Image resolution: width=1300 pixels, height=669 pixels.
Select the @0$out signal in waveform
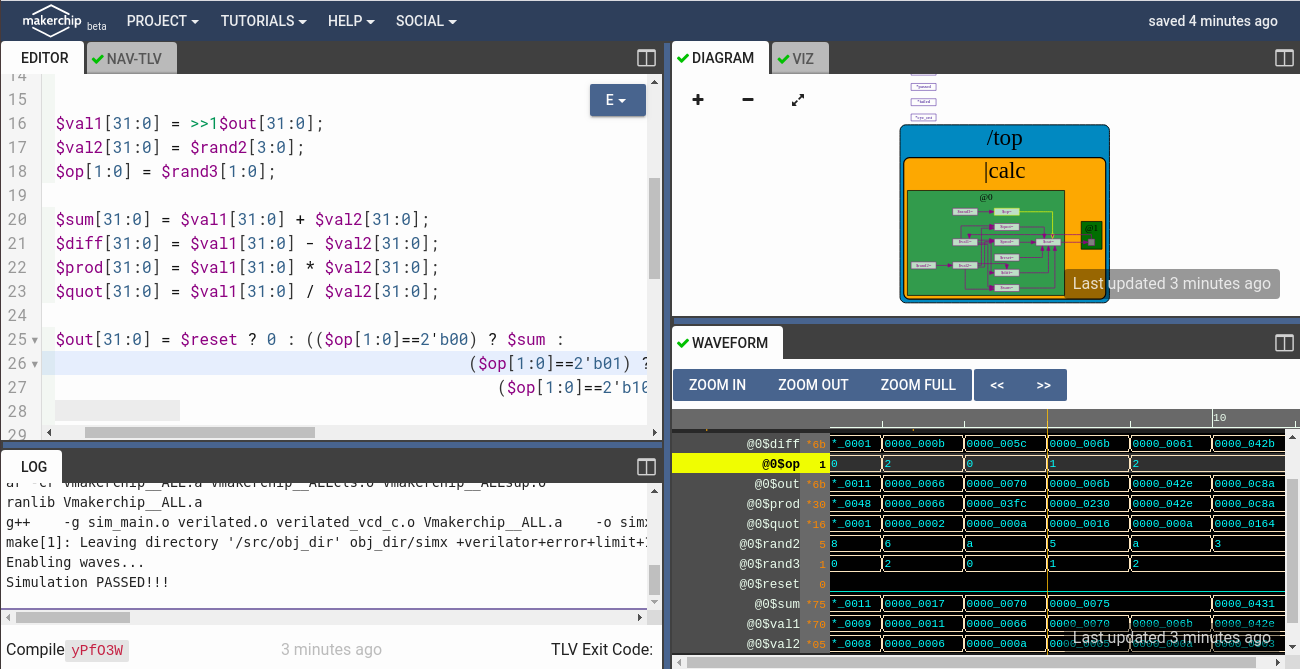[x=777, y=484]
